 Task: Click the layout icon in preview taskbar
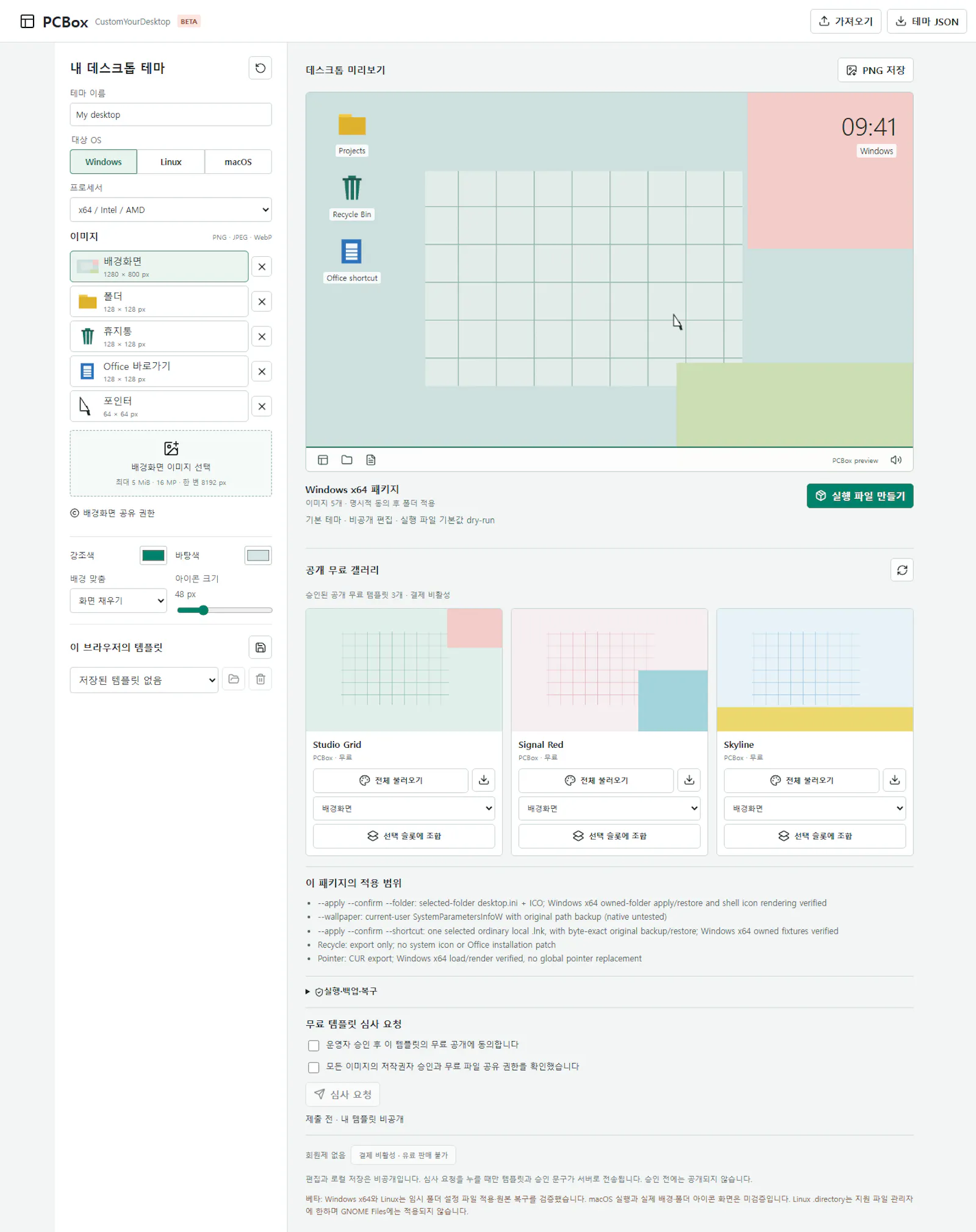click(x=323, y=460)
